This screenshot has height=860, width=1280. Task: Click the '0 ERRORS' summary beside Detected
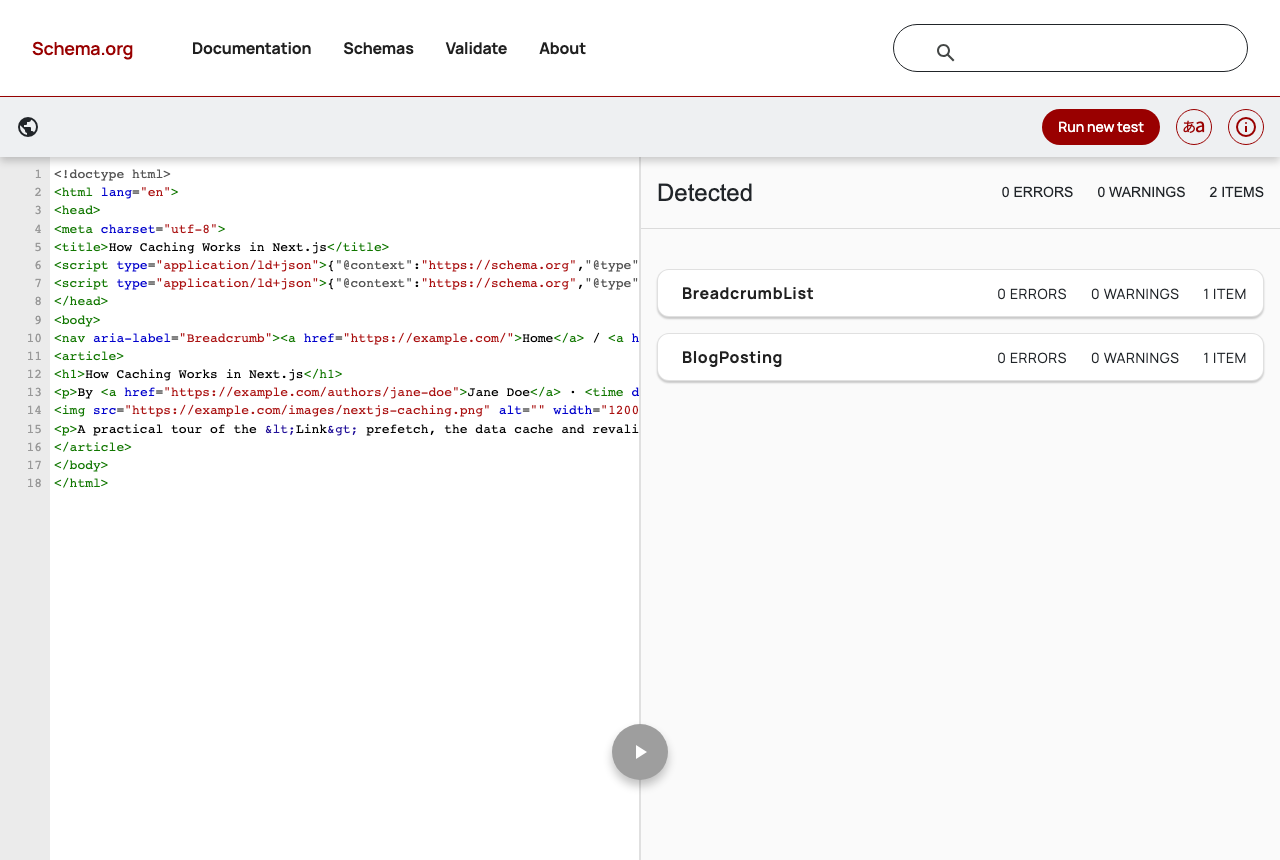(1037, 192)
